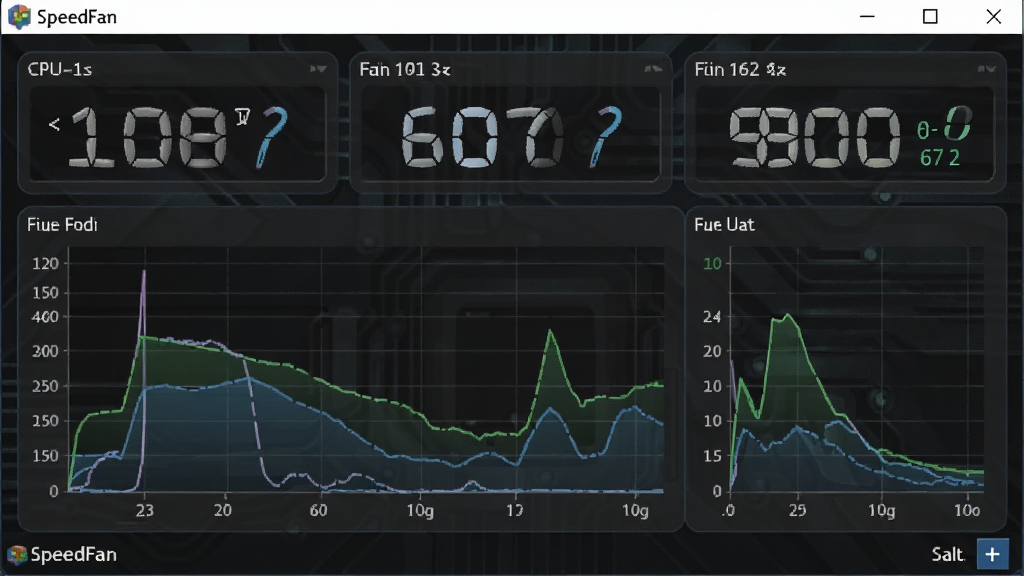1024x576 pixels.
Task: Click the green peak in the right chart
Action: (x=788, y=315)
